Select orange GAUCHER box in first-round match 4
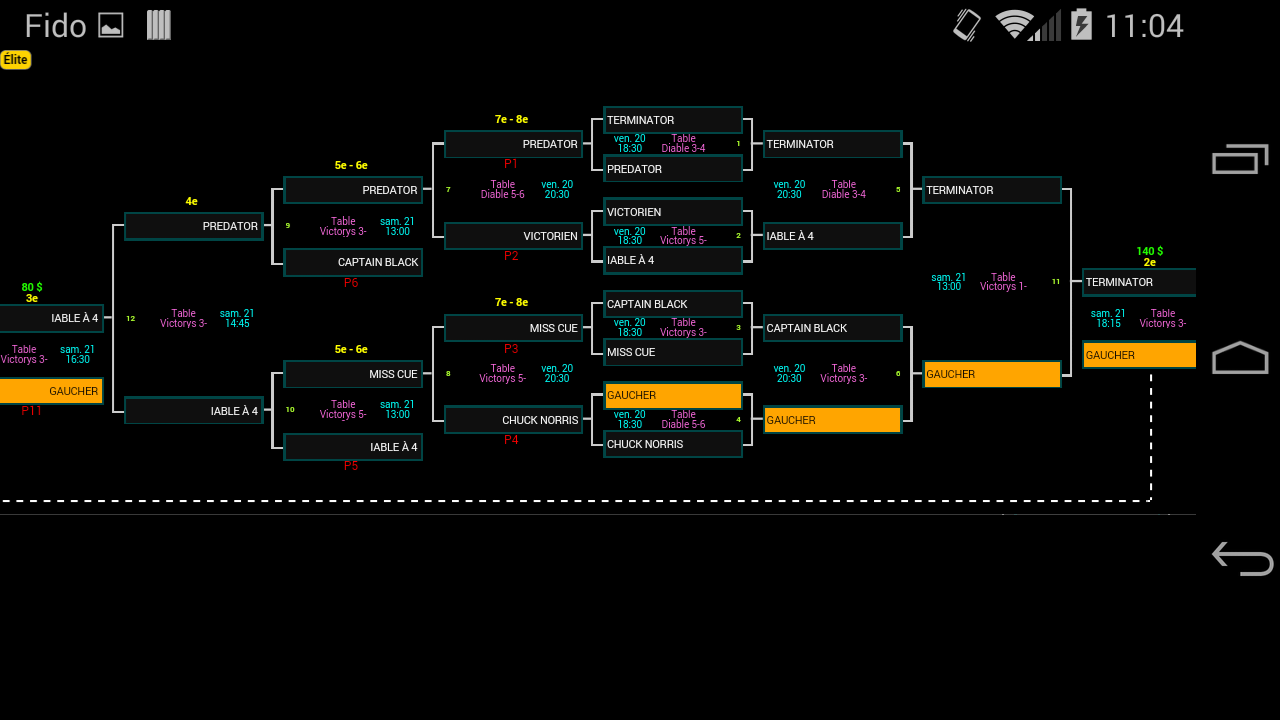The height and width of the screenshot is (720, 1280). (673, 396)
